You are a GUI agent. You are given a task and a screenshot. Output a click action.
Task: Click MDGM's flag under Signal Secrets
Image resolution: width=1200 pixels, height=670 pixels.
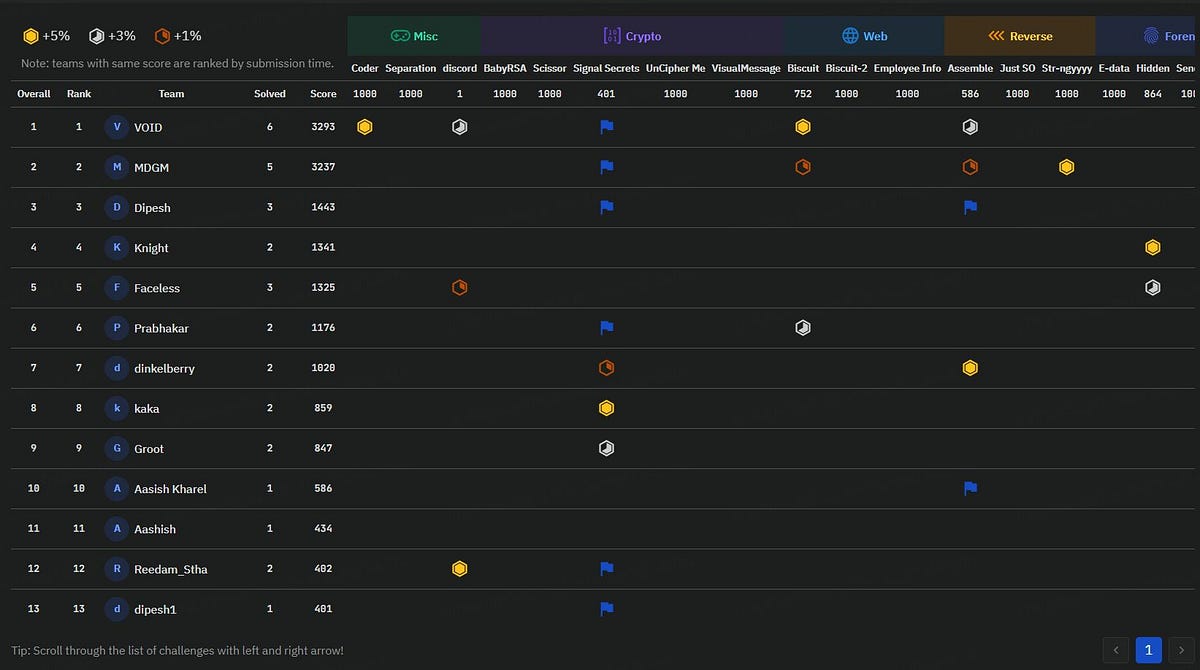pyautogui.click(x=605, y=167)
